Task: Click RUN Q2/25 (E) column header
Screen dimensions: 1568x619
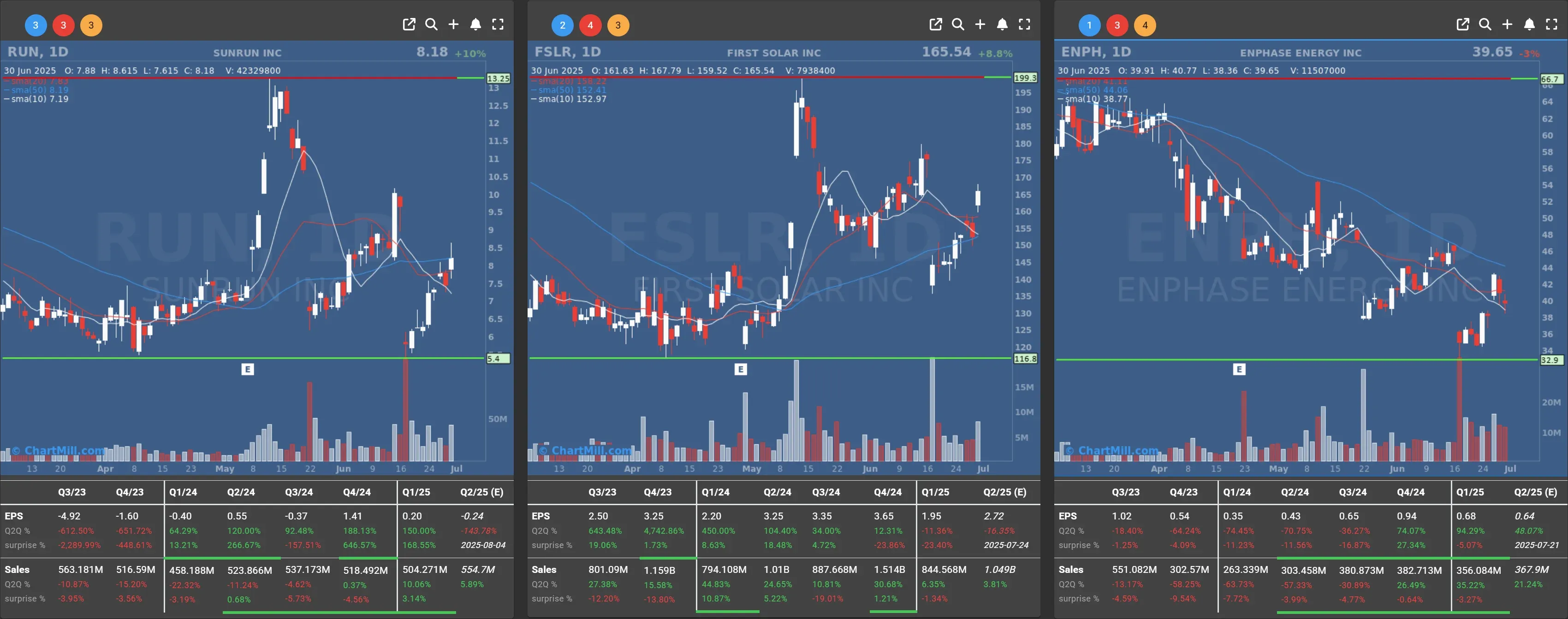Action: point(481,492)
